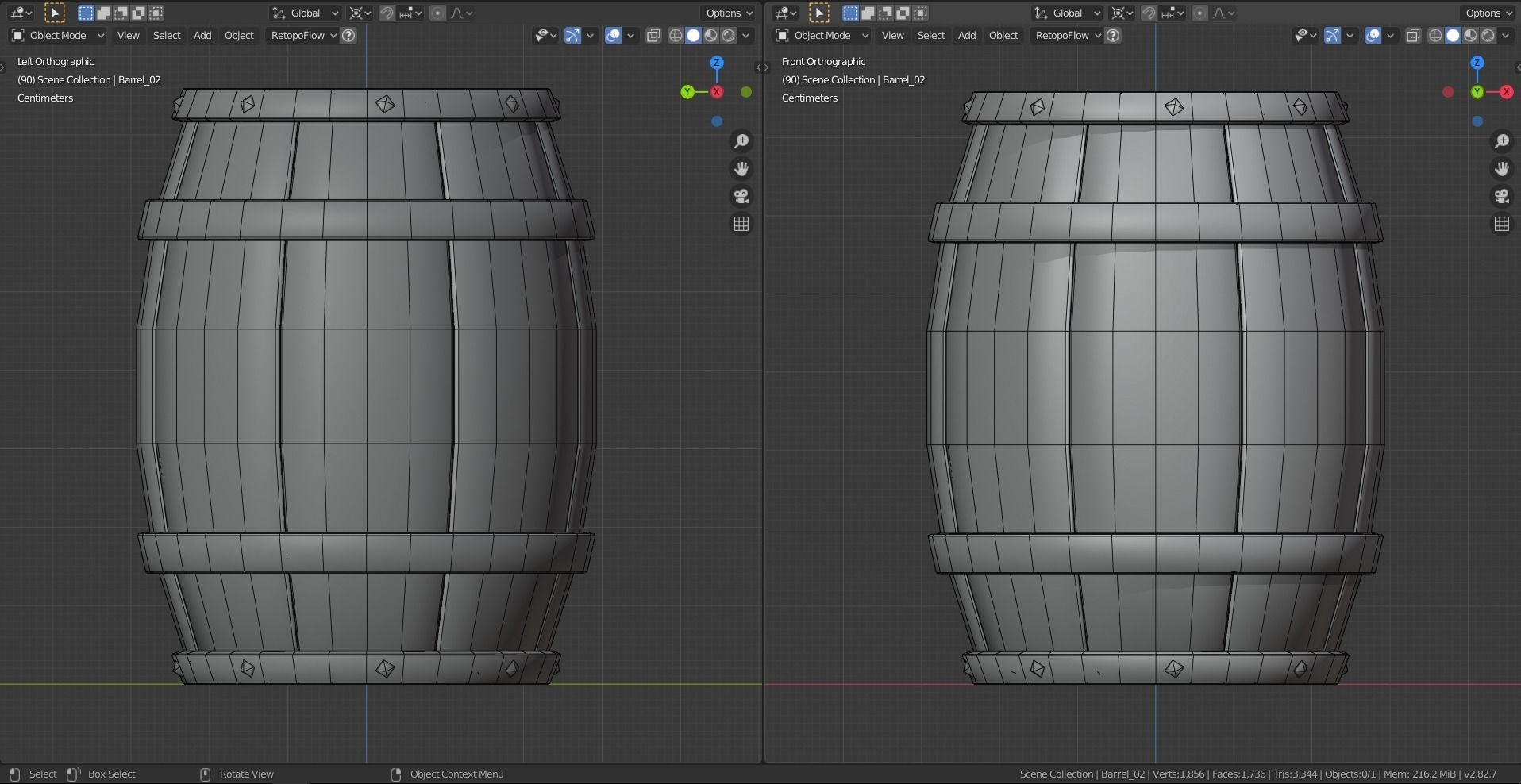This screenshot has width=1521, height=784.
Task: Select the tweak tool in Front Orthographic viewport
Action: (x=818, y=13)
